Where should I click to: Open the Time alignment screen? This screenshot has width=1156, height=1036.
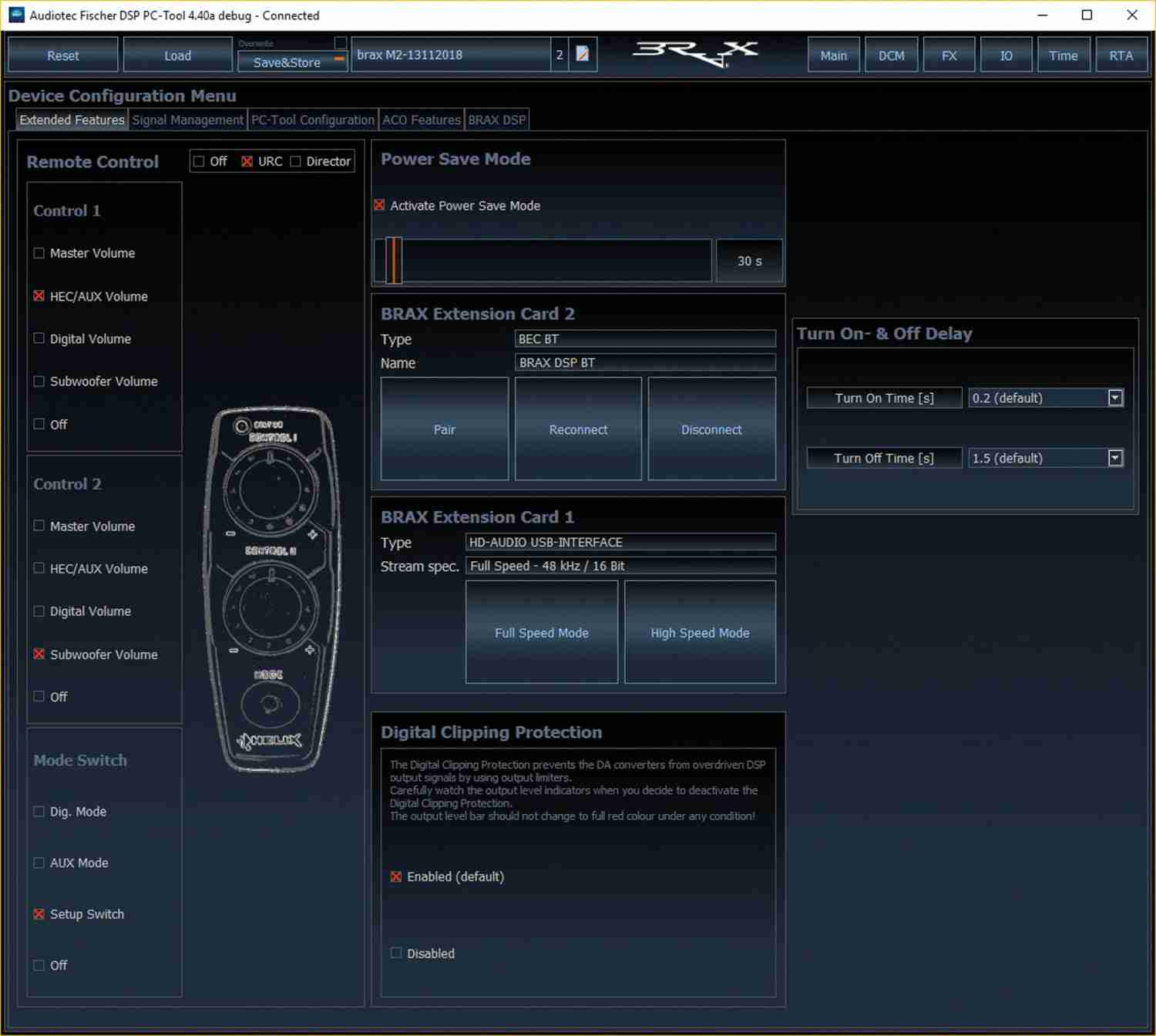tap(1064, 55)
